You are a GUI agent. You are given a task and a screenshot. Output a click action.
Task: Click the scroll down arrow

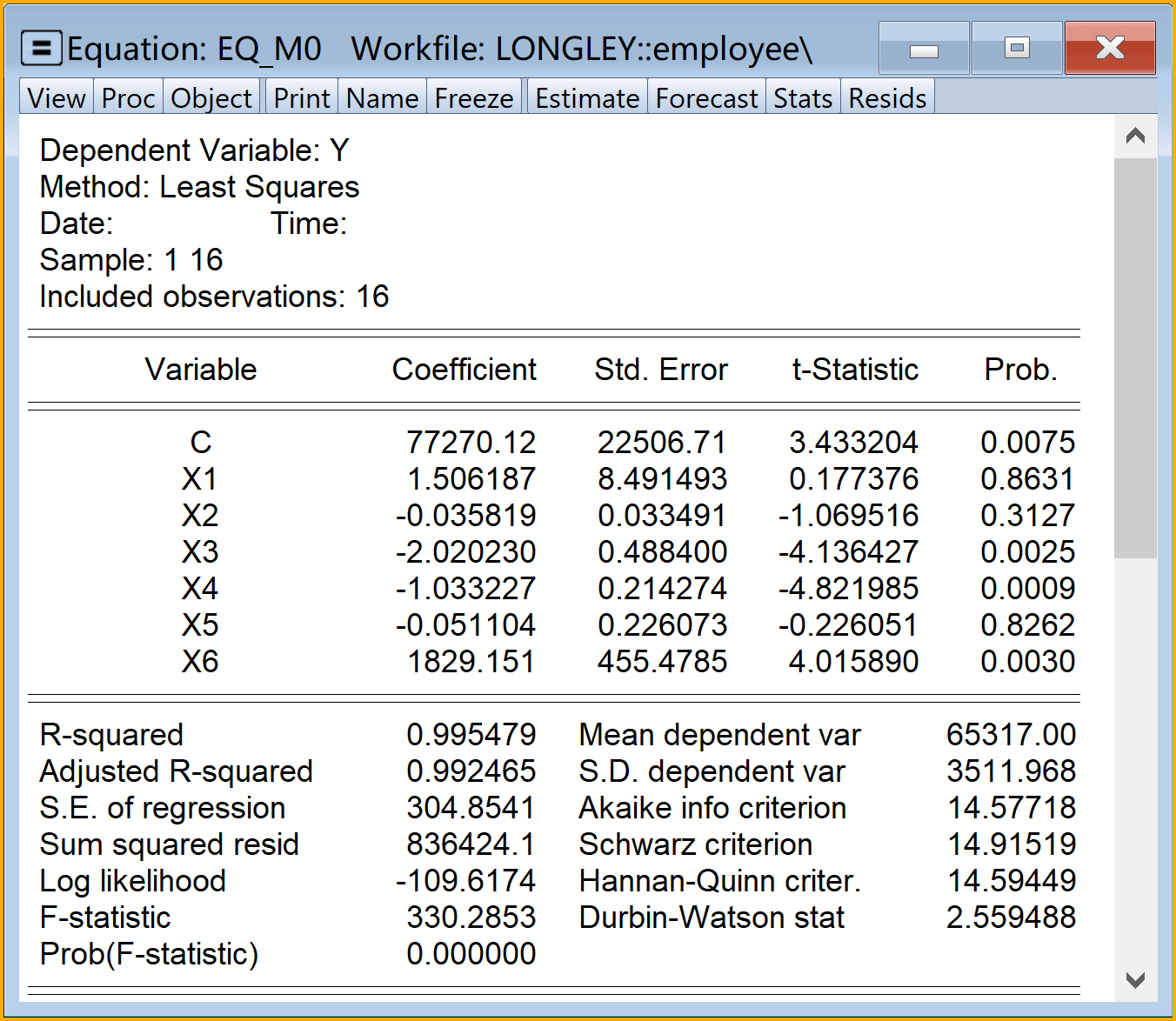[x=1135, y=980]
